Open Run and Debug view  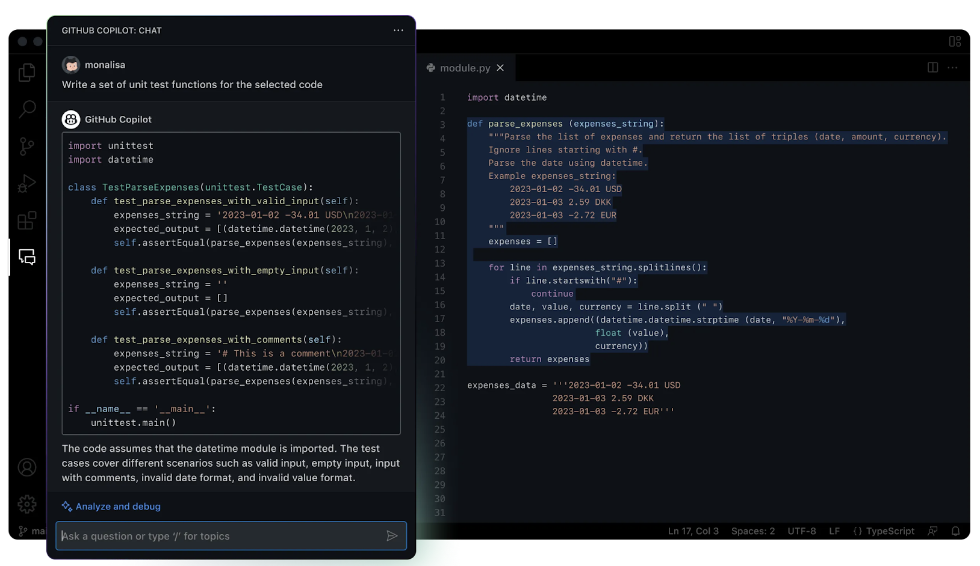(27, 183)
